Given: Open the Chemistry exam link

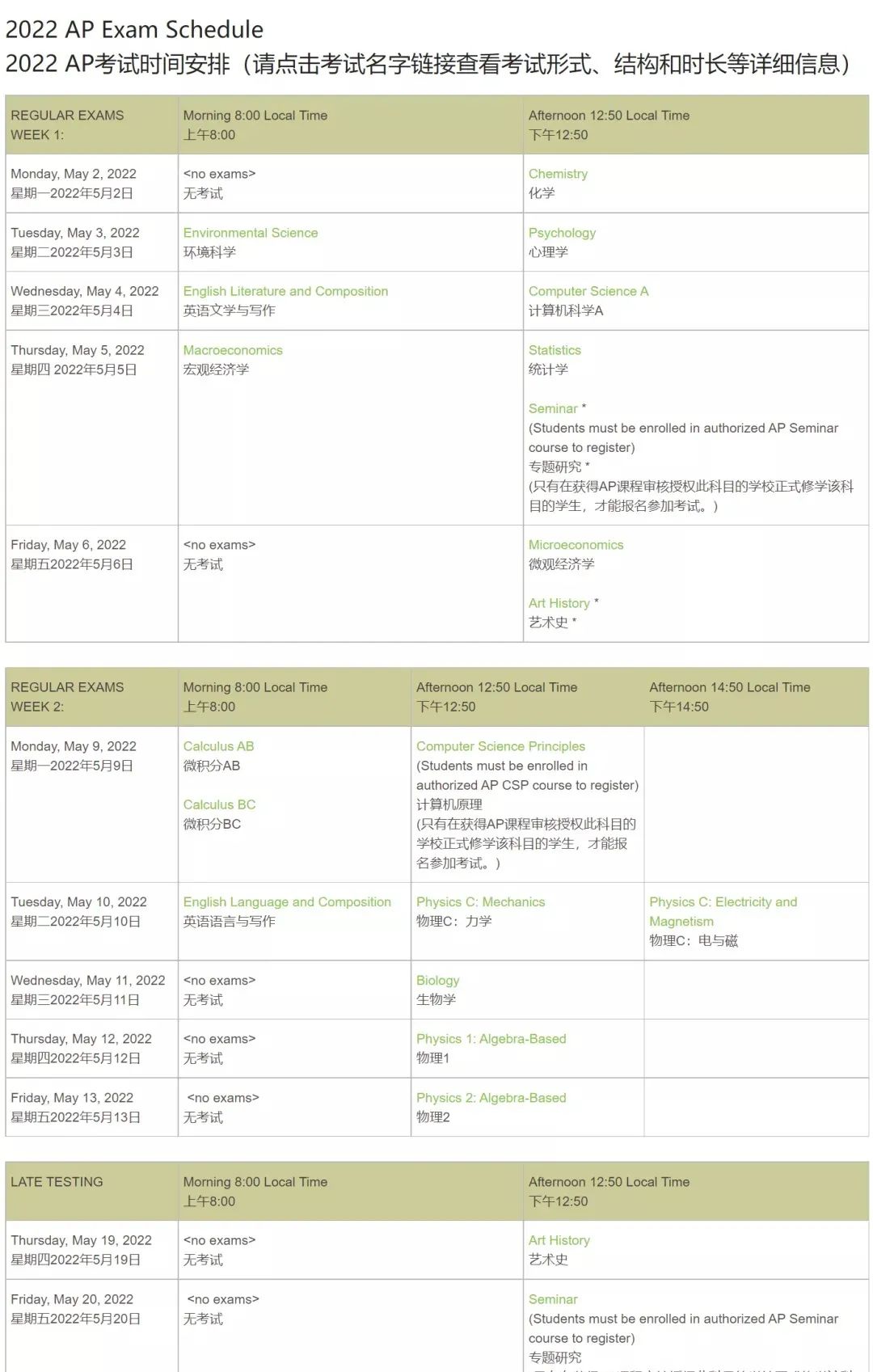Looking at the screenshot, I should coord(558,174).
